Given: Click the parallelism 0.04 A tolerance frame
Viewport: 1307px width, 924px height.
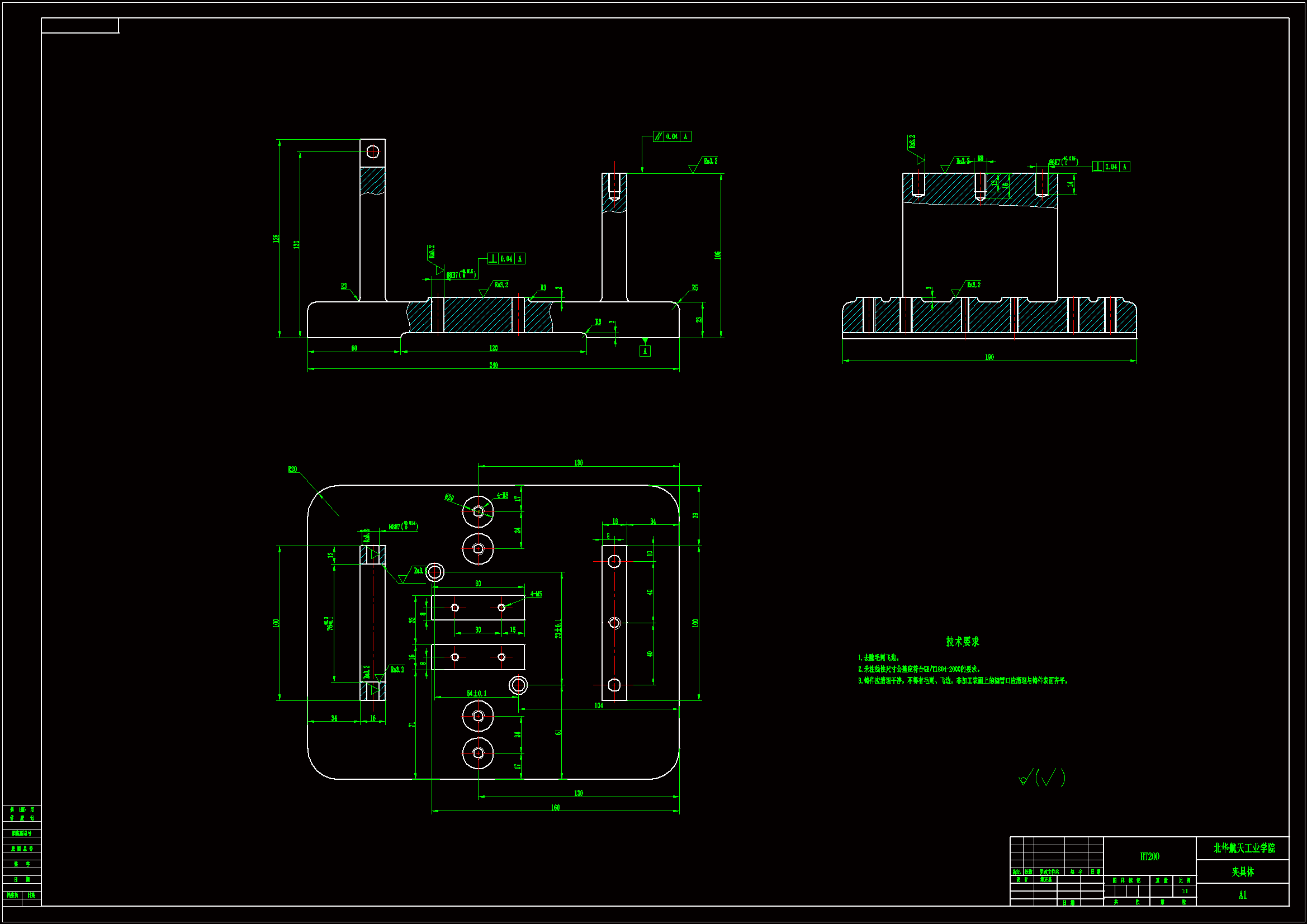Looking at the screenshot, I should (x=672, y=136).
